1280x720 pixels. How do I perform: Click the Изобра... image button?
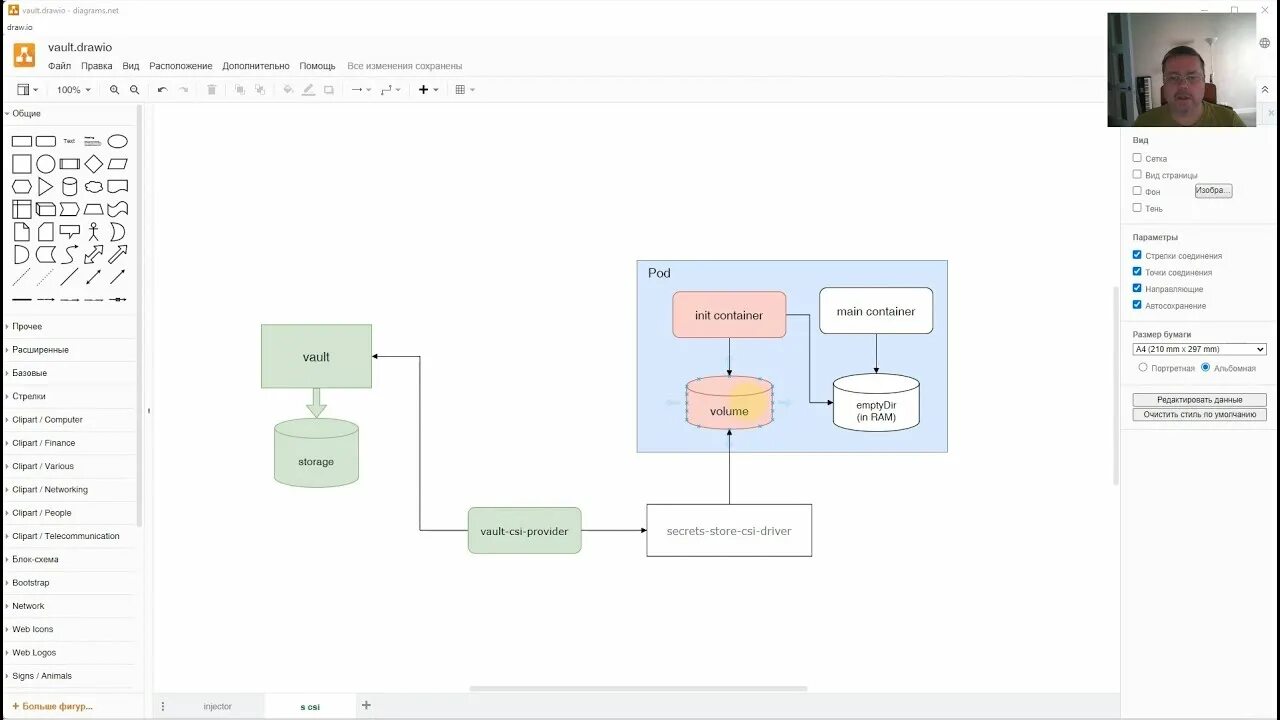tap(1213, 190)
